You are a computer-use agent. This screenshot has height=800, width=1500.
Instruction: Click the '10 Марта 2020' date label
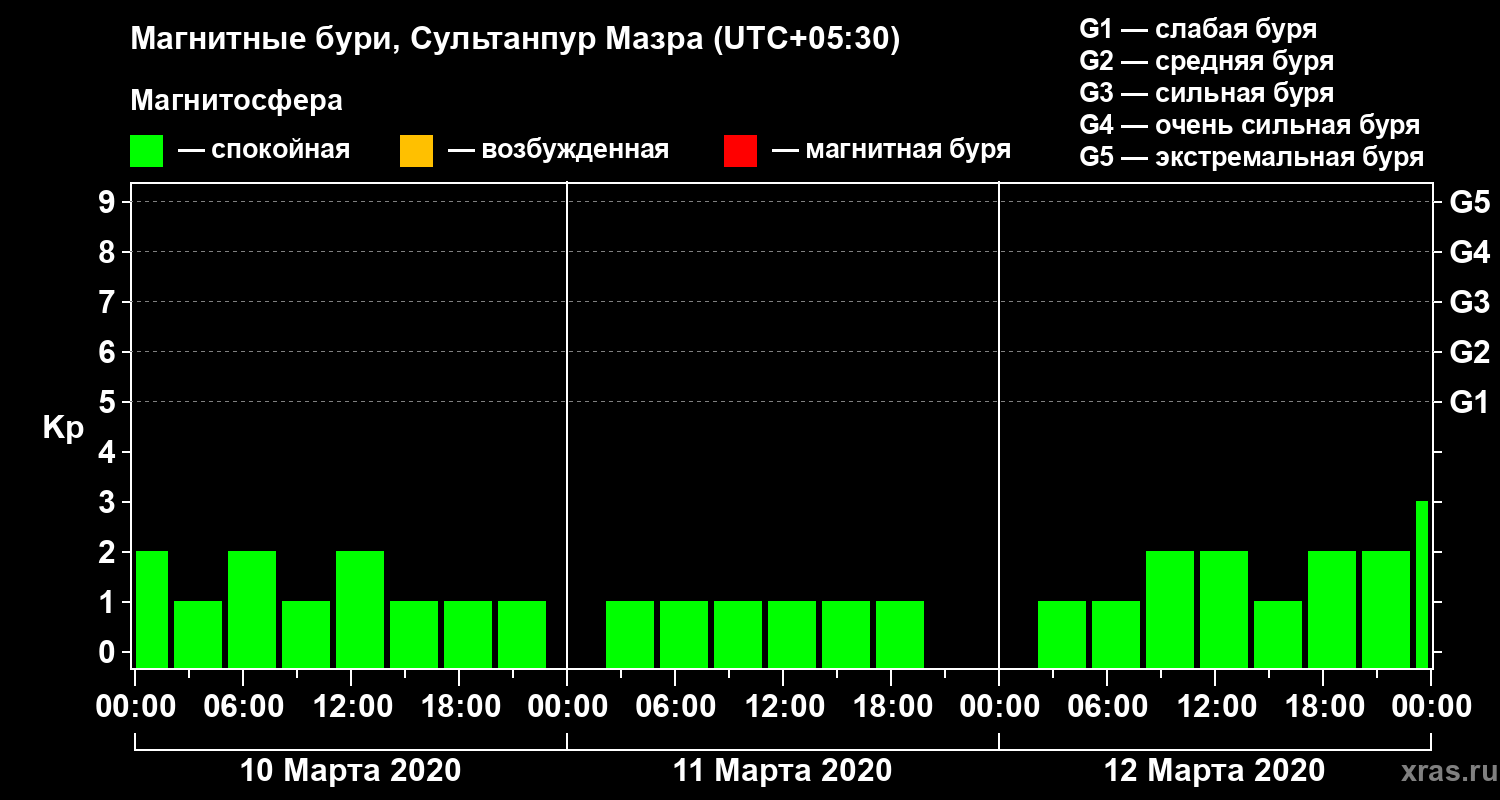point(350,771)
